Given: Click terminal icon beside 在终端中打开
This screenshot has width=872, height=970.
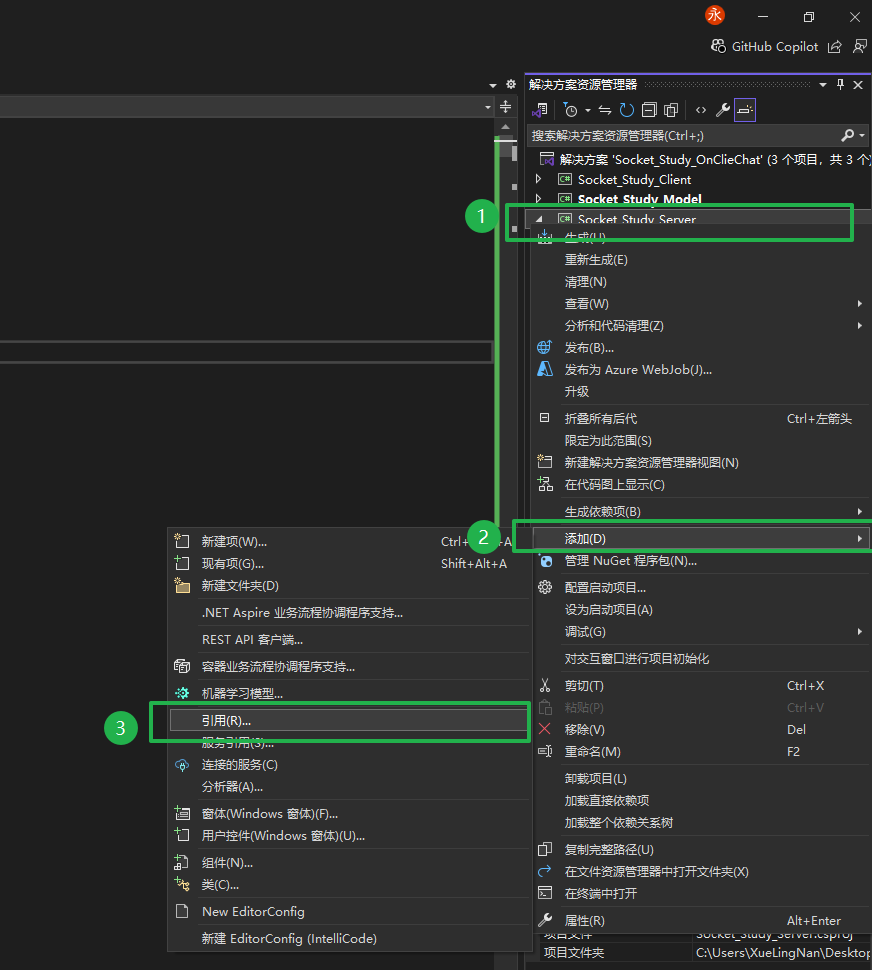Looking at the screenshot, I should coord(544,893).
